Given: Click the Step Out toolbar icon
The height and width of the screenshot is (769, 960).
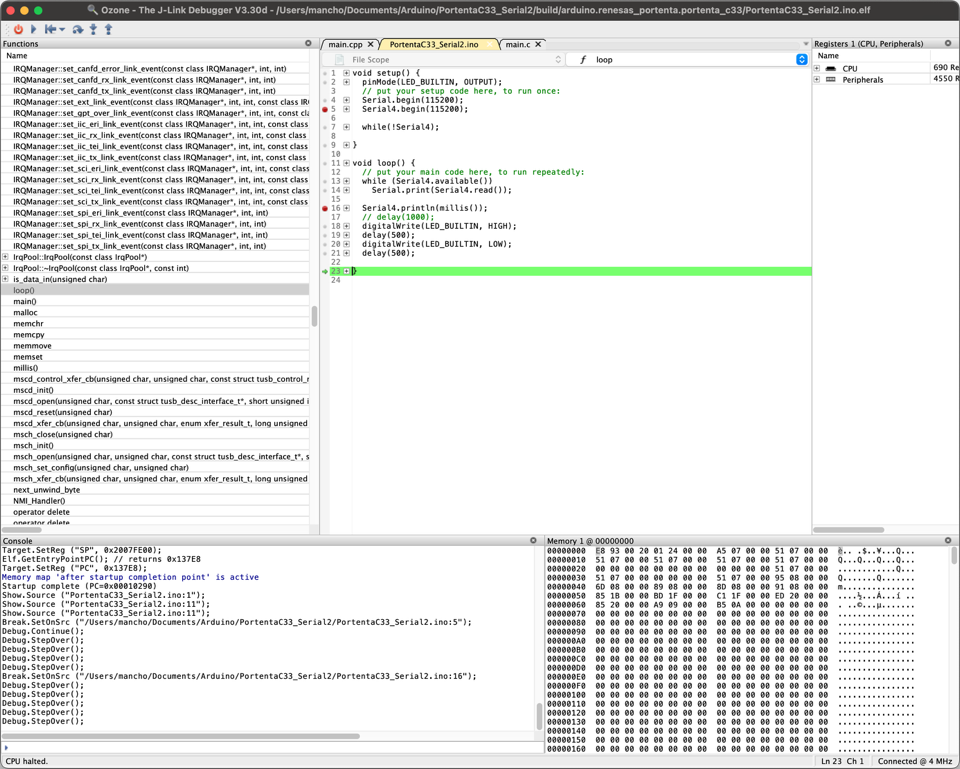Looking at the screenshot, I should pyautogui.click(x=108, y=29).
